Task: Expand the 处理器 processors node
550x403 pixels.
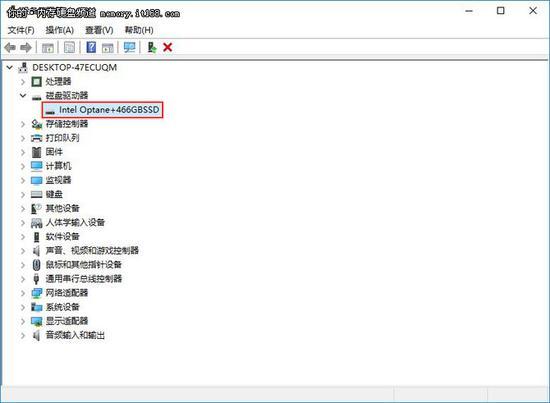Action: click(23, 82)
